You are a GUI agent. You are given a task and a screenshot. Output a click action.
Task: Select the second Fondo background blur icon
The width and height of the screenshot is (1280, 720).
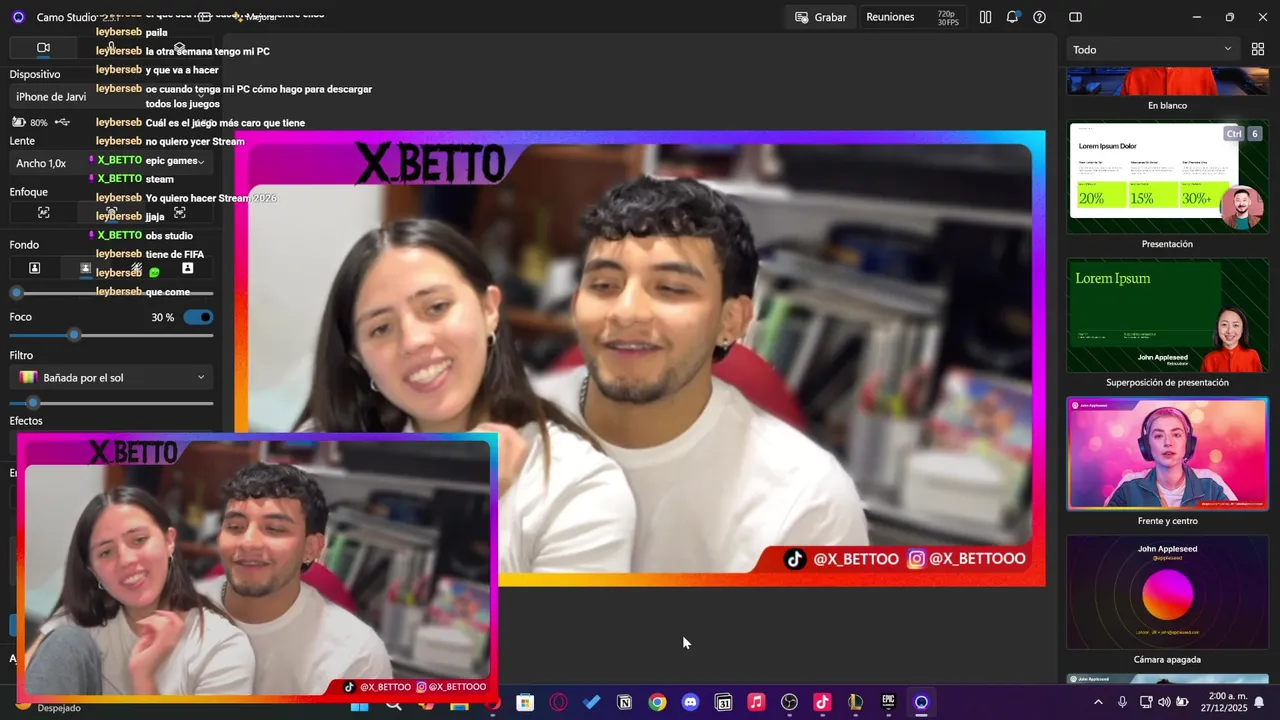pyautogui.click(x=85, y=268)
